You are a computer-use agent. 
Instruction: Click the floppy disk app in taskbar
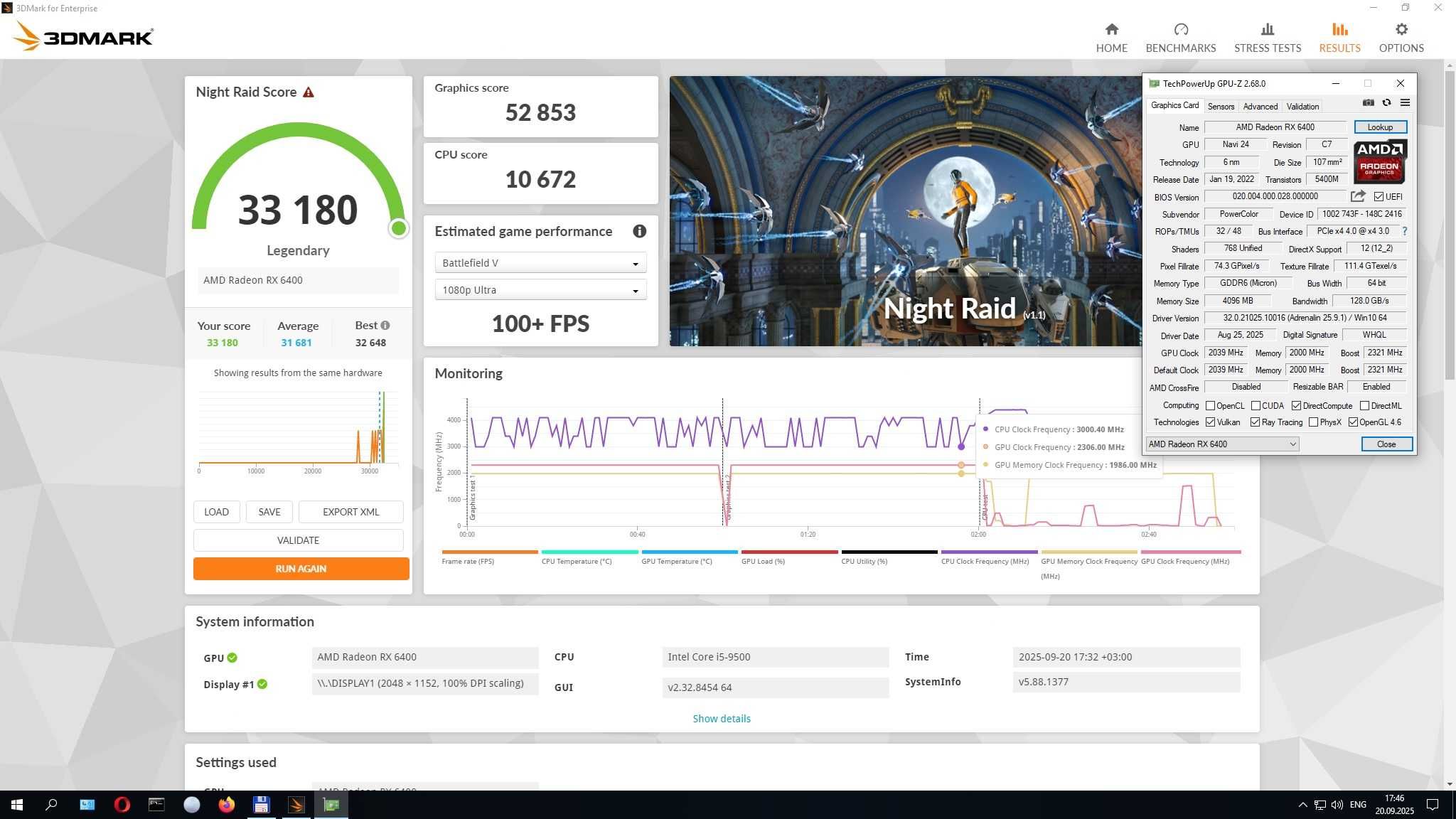tap(261, 805)
